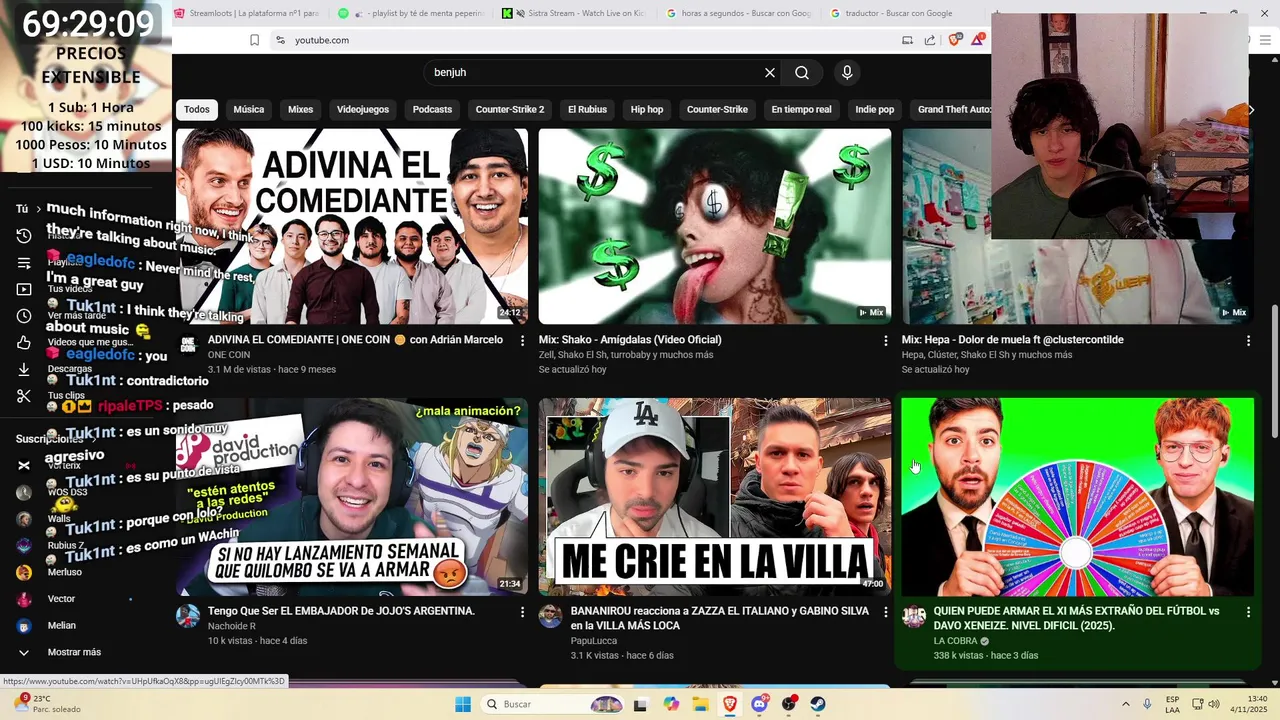Click the YouTube search magnifier button
Image resolution: width=1280 pixels, height=720 pixels.
[802, 72]
